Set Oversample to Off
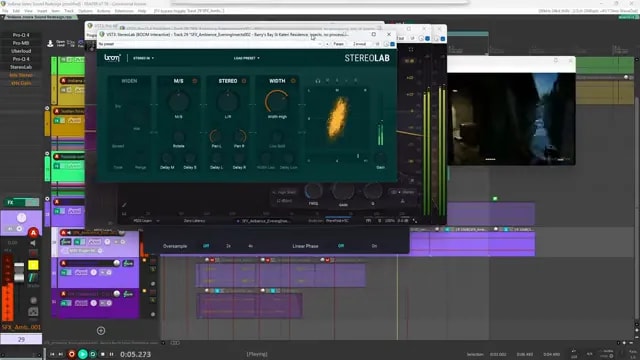640x360 pixels. (x=206, y=246)
